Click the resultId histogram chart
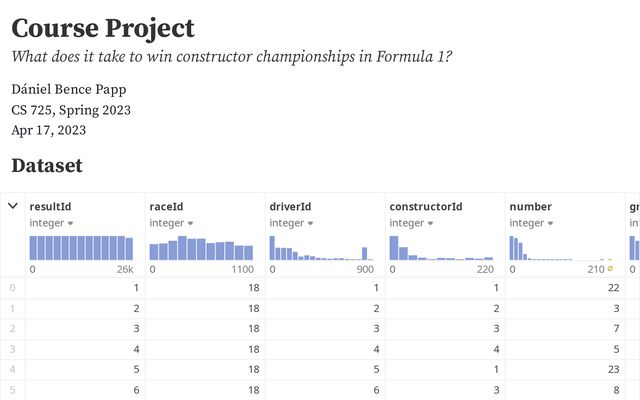This screenshot has height=400, width=640. point(81,248)
